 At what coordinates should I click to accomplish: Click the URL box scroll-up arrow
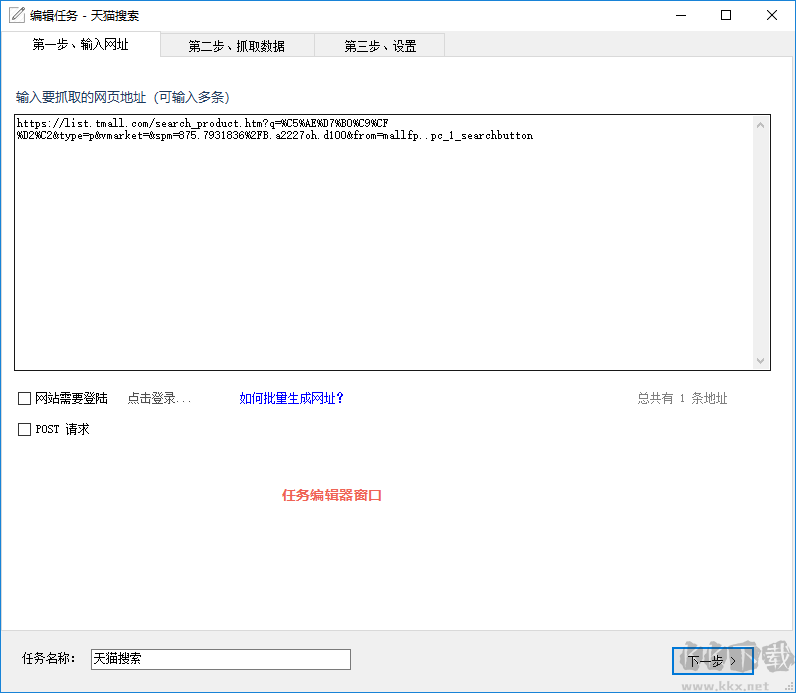coord(760,125)
